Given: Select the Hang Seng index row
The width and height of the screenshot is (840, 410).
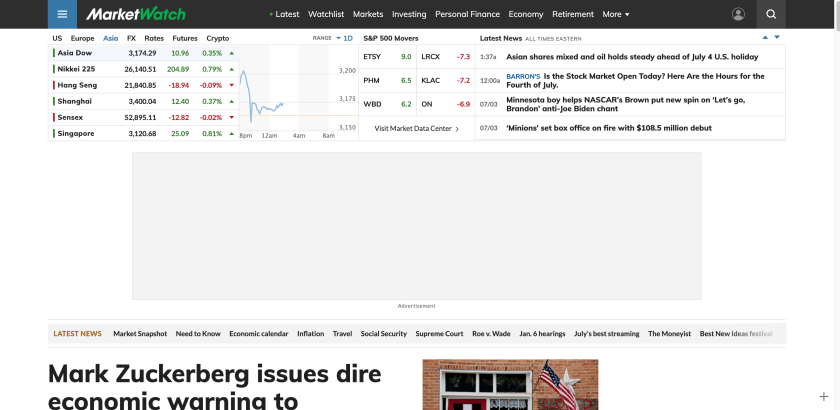Looking at the screenshot, I should click(144, 85).
